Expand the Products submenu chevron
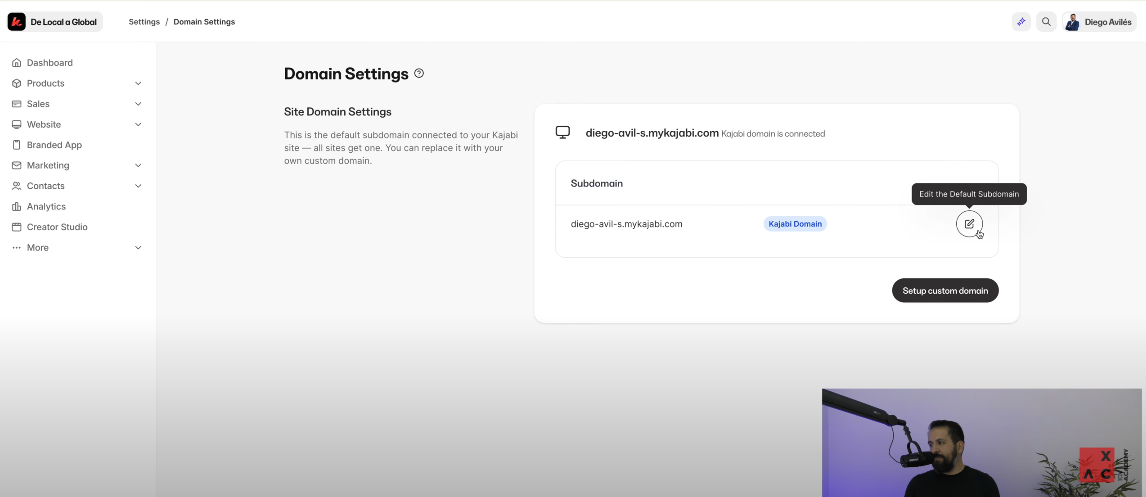 pos(138,83)
